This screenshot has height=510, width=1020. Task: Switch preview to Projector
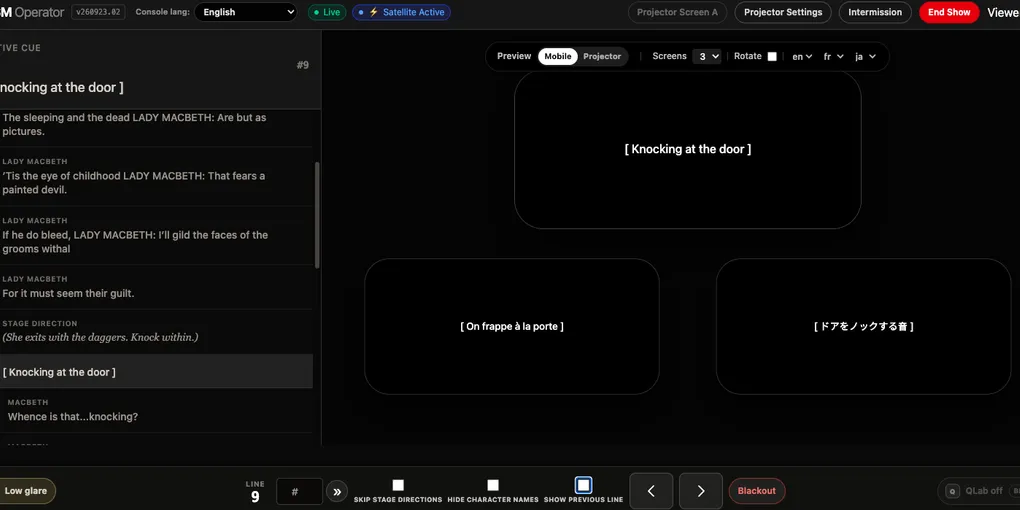click(602, 57)
